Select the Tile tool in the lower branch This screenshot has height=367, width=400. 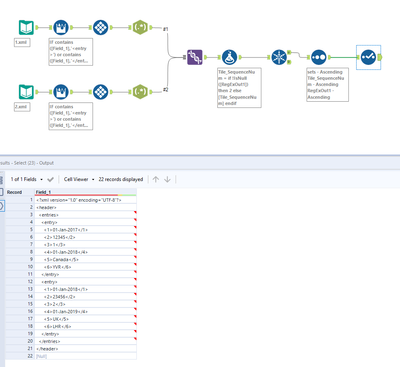100,92
